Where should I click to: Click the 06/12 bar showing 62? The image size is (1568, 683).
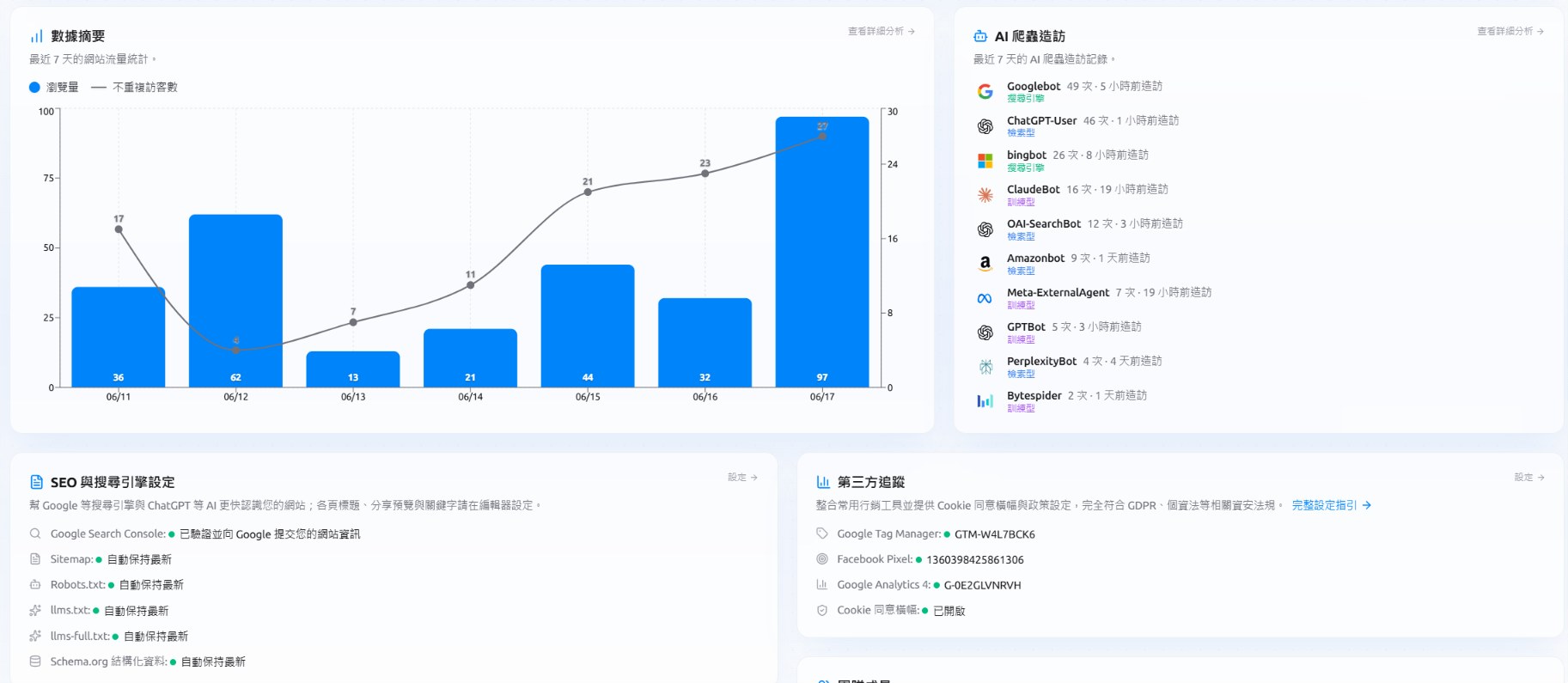click(x=235, y=301)
